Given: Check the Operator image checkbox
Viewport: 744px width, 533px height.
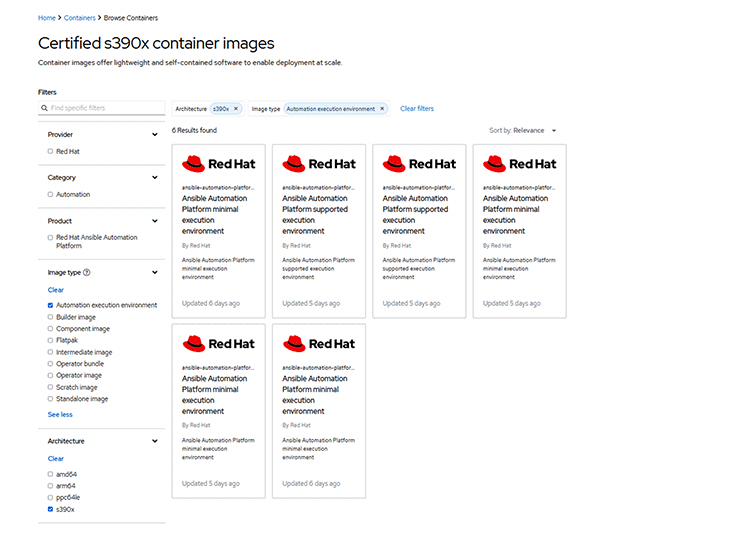Looking at the screenshot, I should click(50, 375).
